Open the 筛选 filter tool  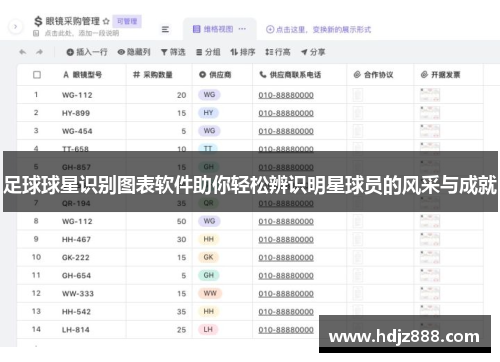[x=173, y=52]
